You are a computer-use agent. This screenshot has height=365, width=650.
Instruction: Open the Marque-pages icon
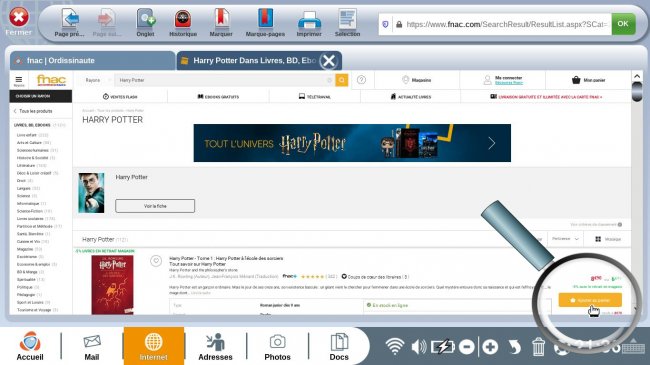point(265,19)
